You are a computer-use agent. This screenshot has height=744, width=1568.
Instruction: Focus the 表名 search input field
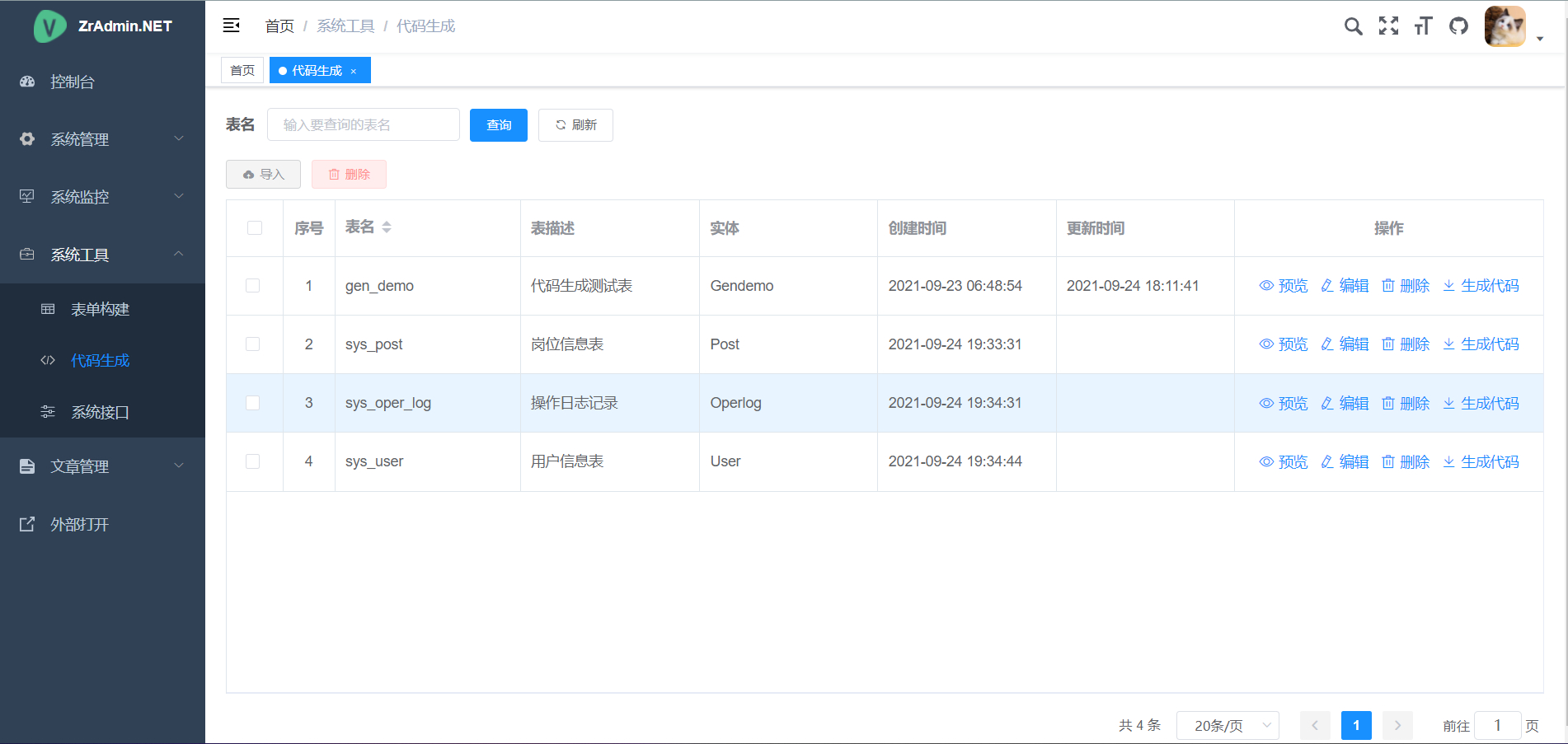[x=363, y=125]
